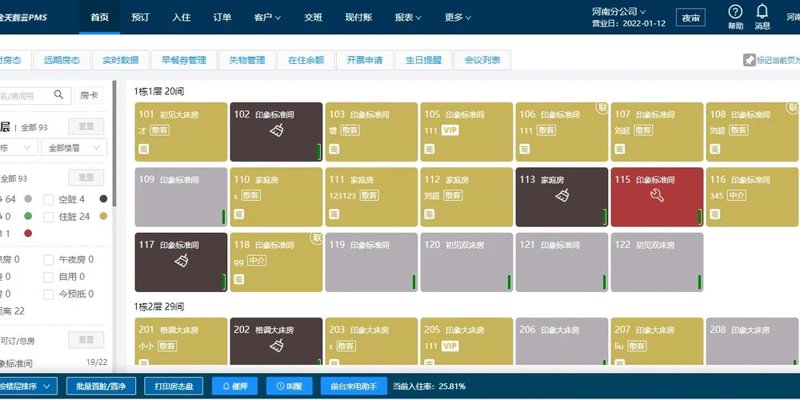Click the VIP tag on room 205
Image resolution: width=800 pixels, height=400 pixels.
point(450,346)
